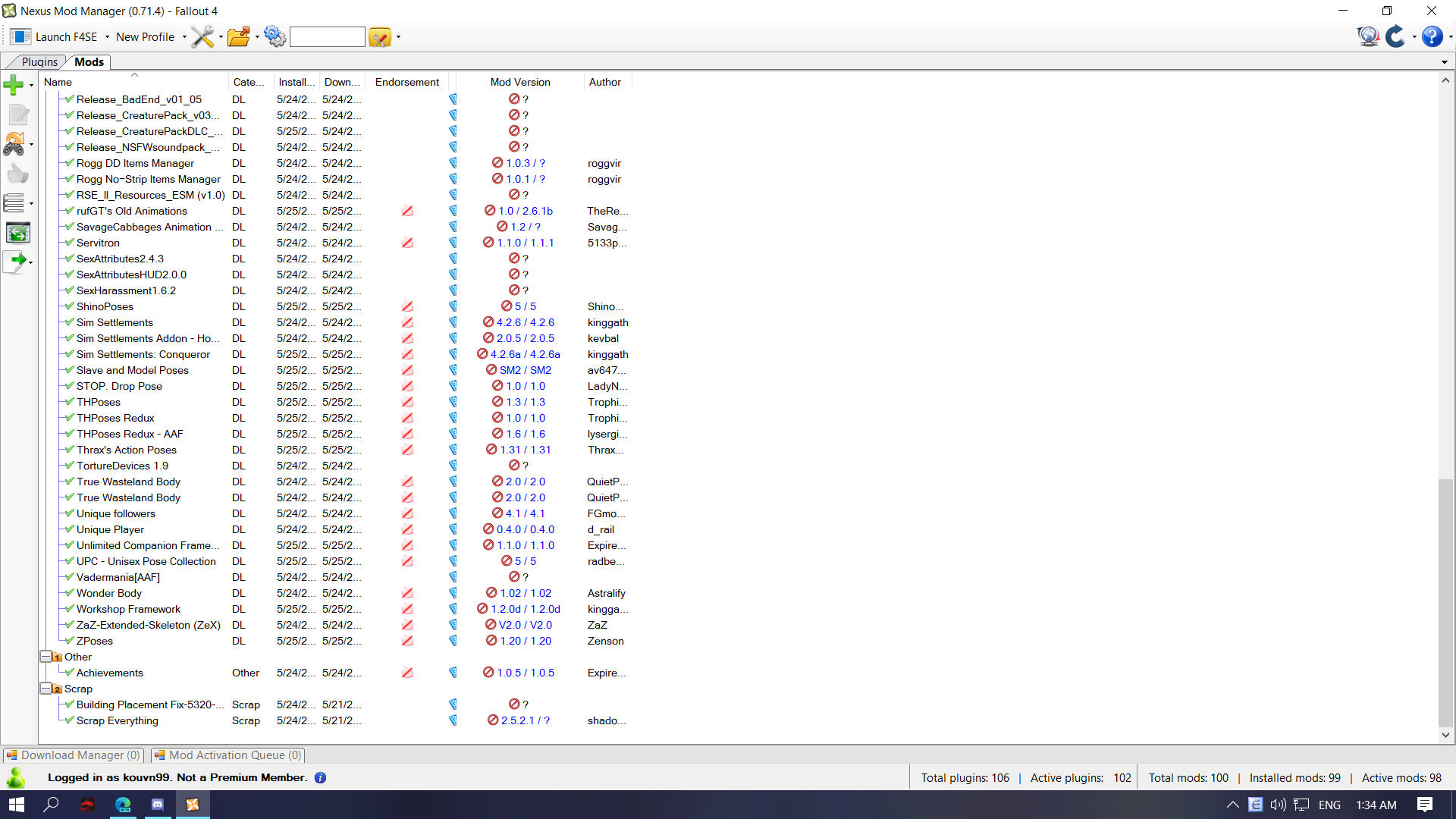Viewport: 1456px width, 819px height.
Task: Click the vertical scrollbar thumb
Action: click(x=1445, y=603)
